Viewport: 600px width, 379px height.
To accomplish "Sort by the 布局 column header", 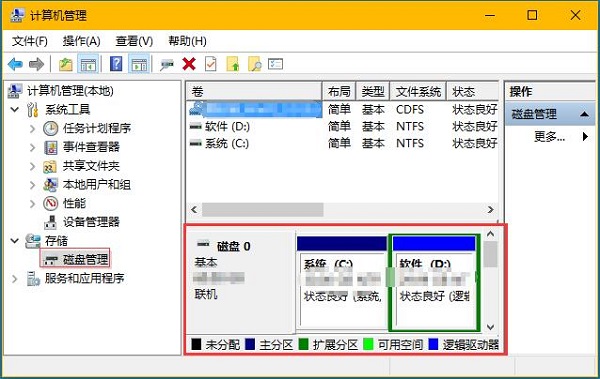I will (x=339, y=91).
